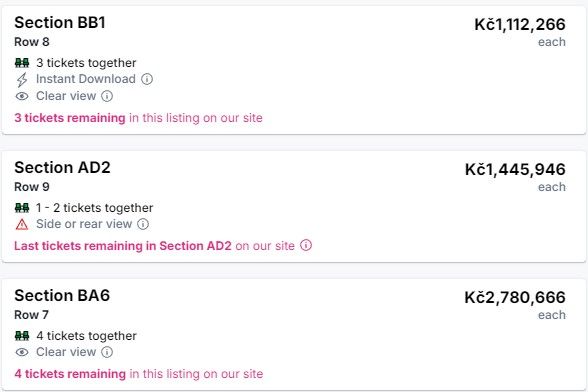Click the eye icon in Section BA6 listing
The image size is (588, 392).
coord(22,352)
